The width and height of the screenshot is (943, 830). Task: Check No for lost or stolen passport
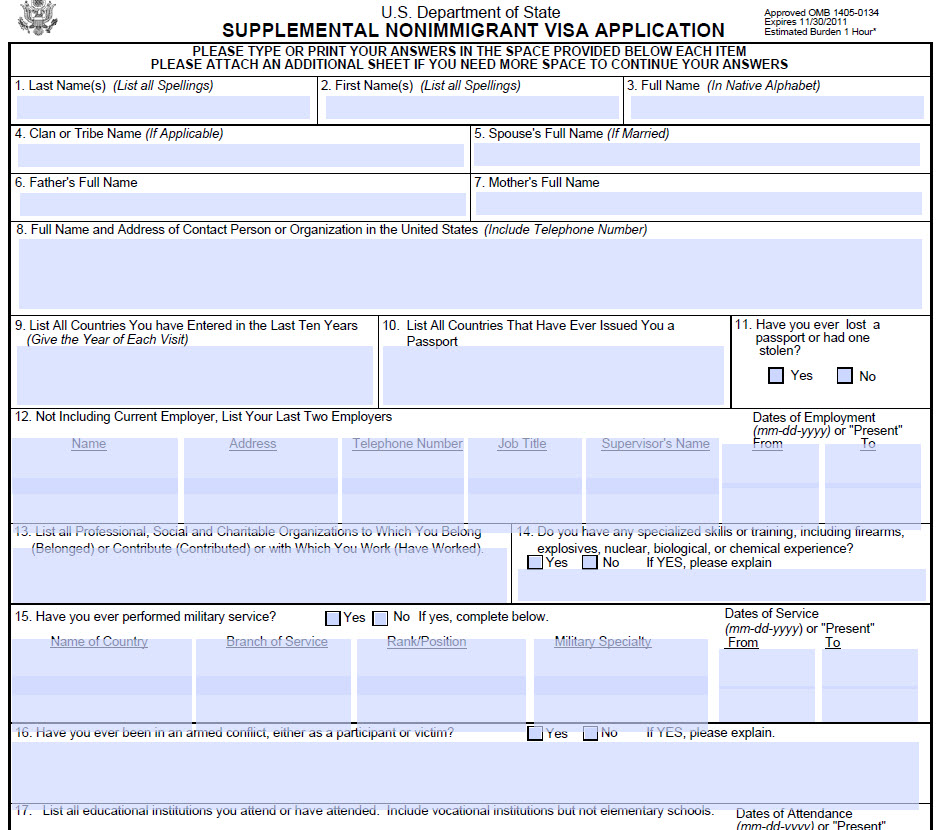[x=845, y=376]
